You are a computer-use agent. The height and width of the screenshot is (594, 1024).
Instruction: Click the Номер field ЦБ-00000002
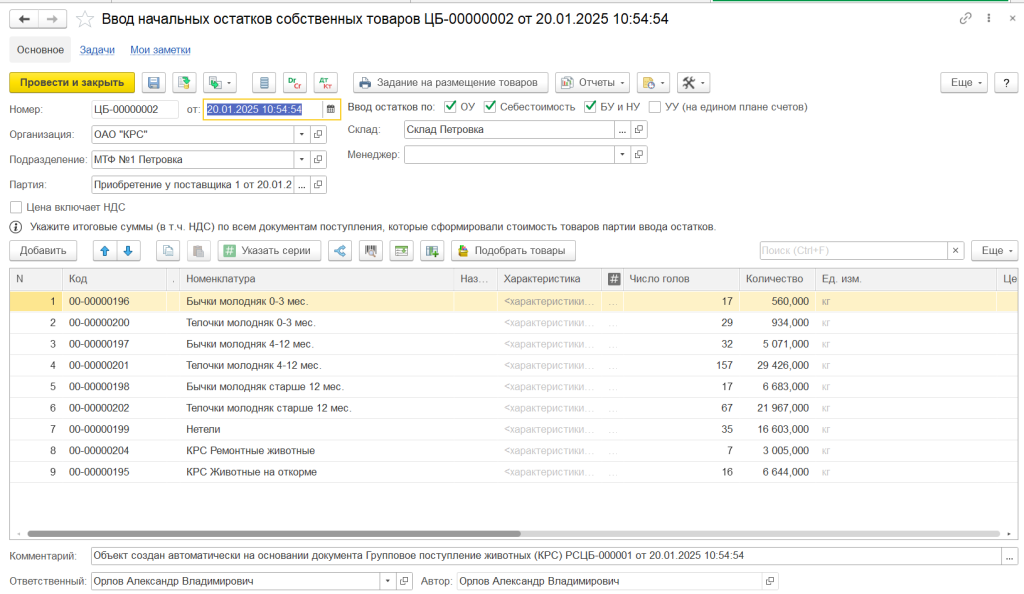coord(135,109)
